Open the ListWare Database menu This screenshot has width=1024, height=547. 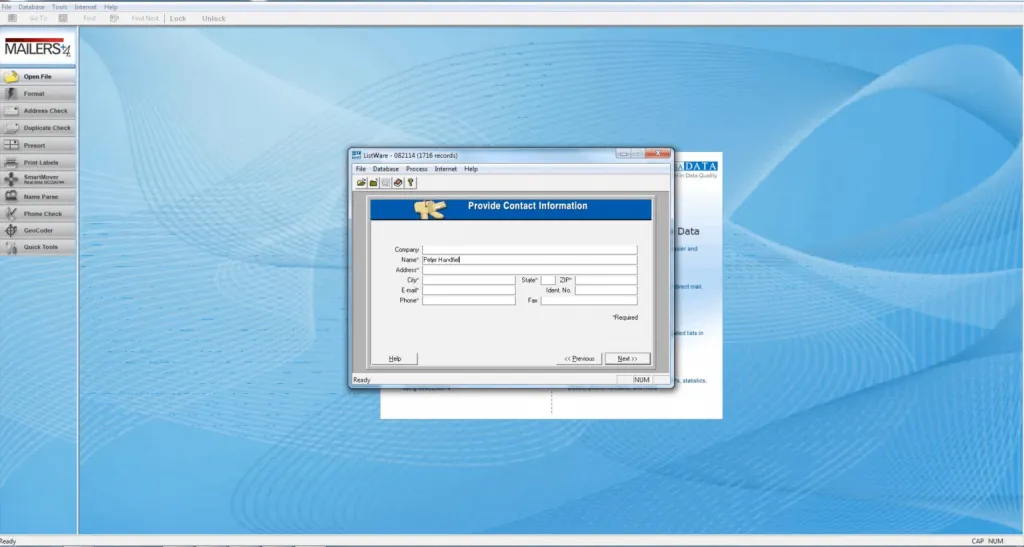click(385, 169)
